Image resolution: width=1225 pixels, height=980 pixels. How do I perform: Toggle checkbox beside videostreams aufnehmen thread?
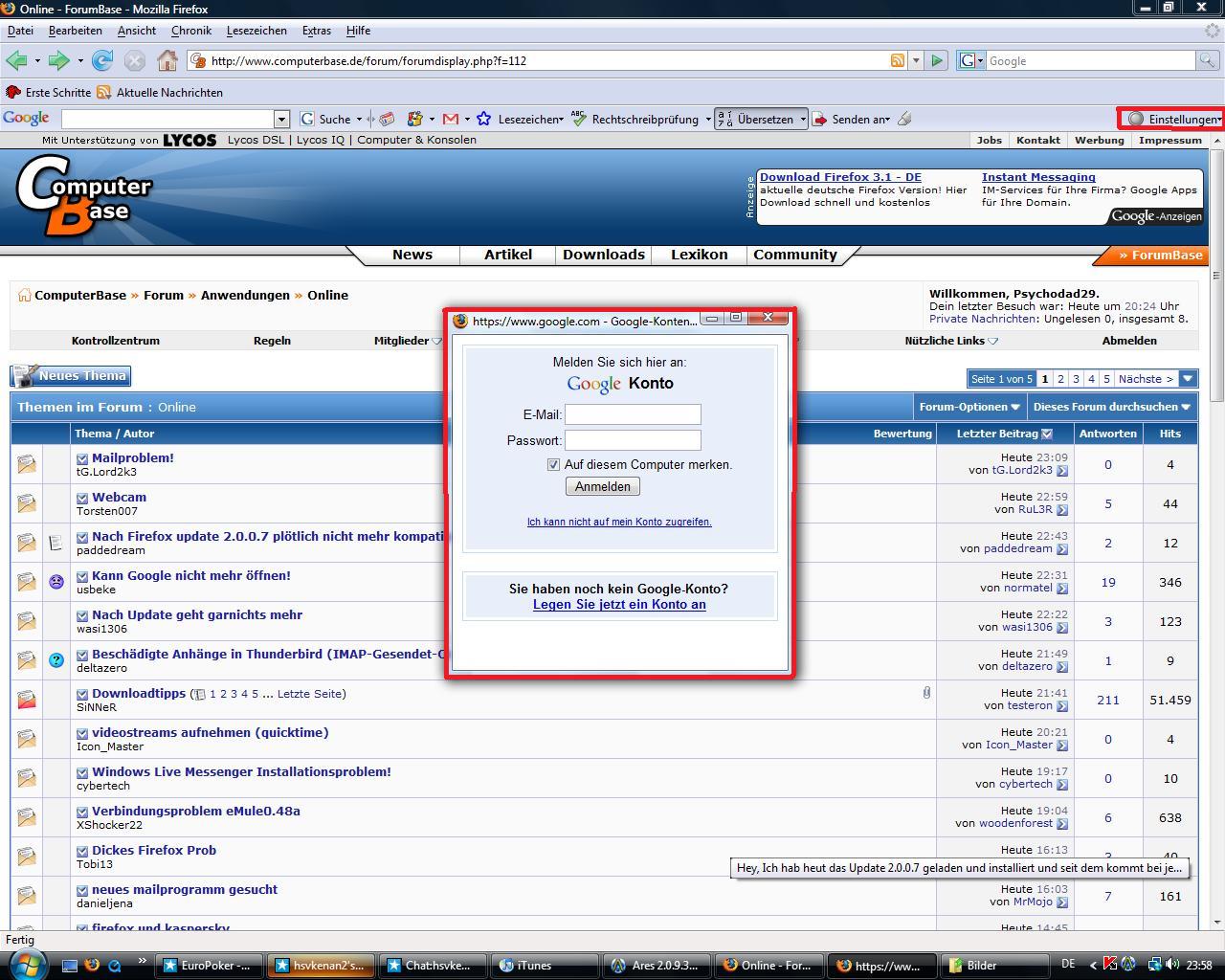(x=82, y=733)
